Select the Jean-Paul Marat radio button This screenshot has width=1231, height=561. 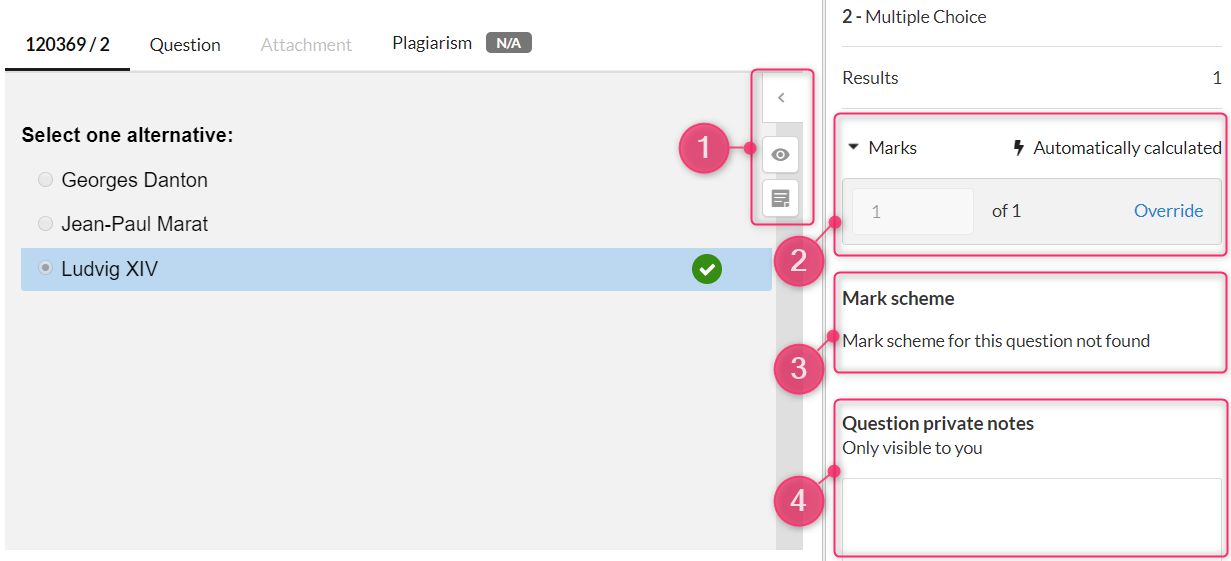coord(45,224)
